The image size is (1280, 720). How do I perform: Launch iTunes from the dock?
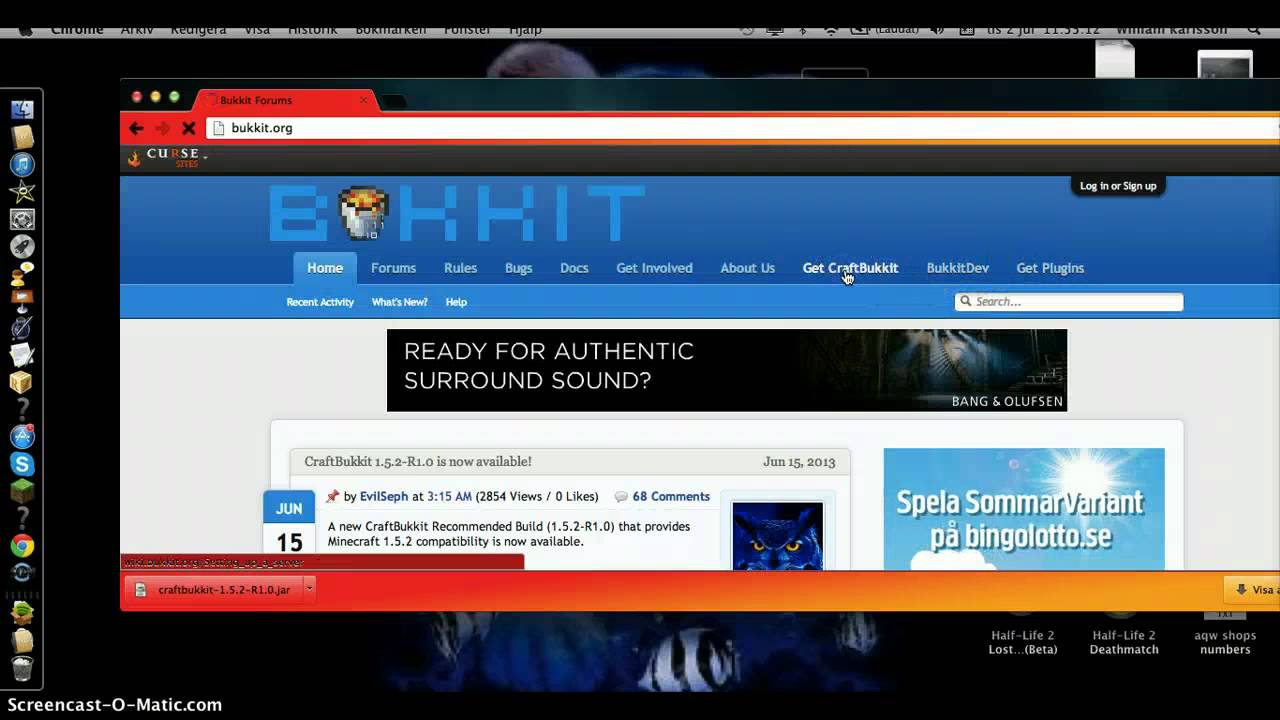[22, 164]
